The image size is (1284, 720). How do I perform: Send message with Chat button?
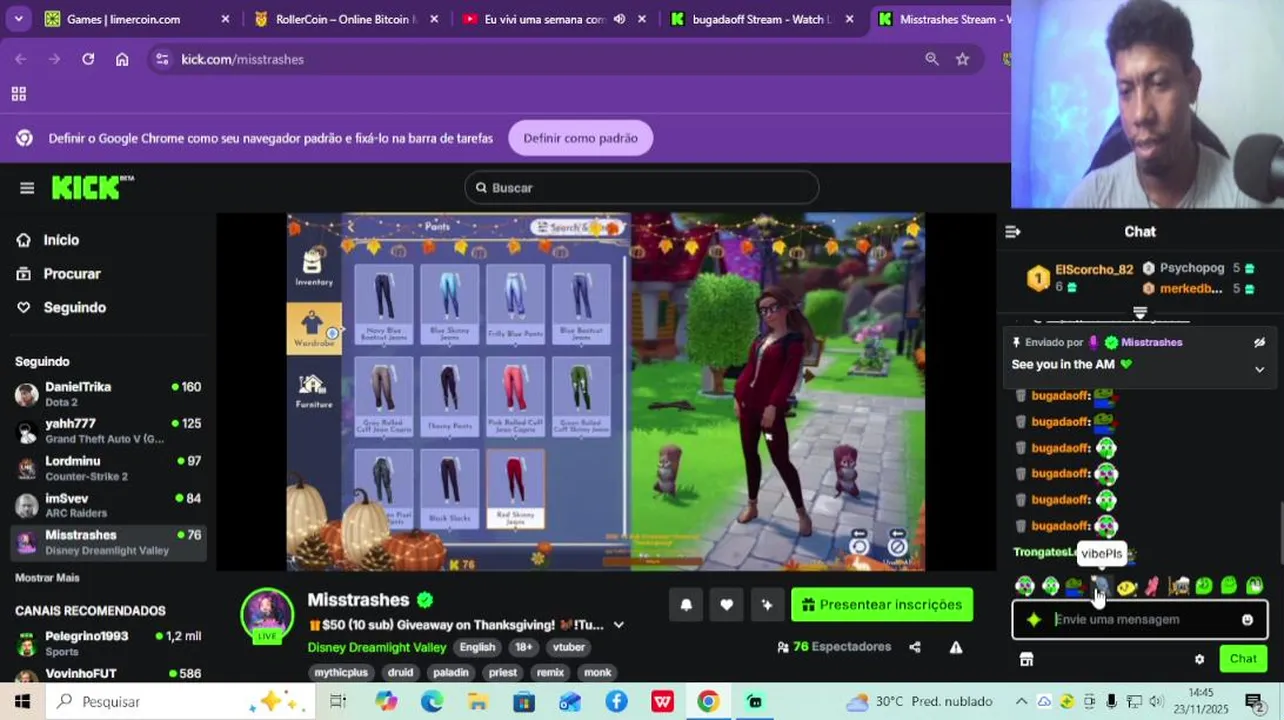pos(1243,659)
